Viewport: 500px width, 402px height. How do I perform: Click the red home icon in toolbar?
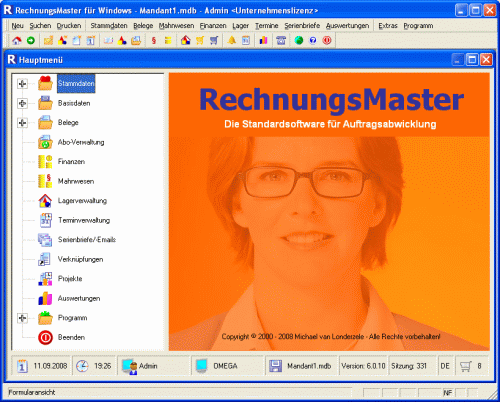coord(17,41)
